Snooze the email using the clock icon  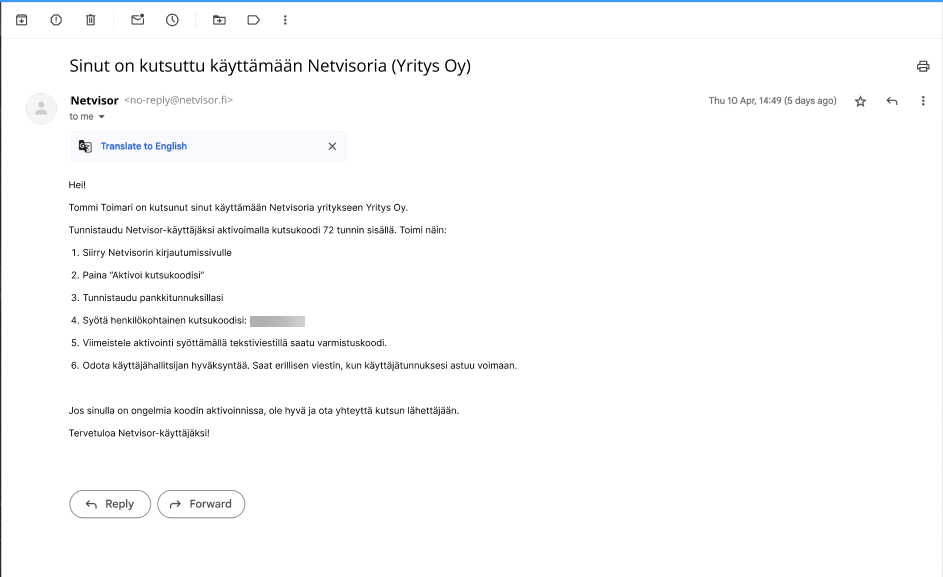point(173,20)
